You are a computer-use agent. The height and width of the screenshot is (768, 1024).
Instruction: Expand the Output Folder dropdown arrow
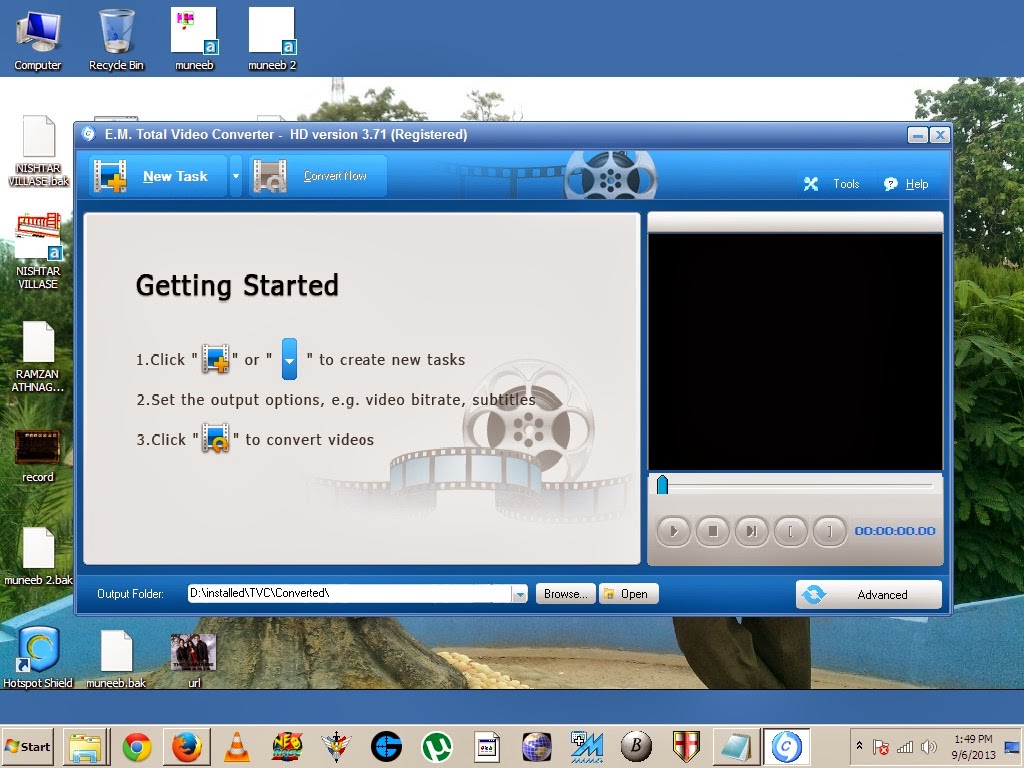click(520, 594)
